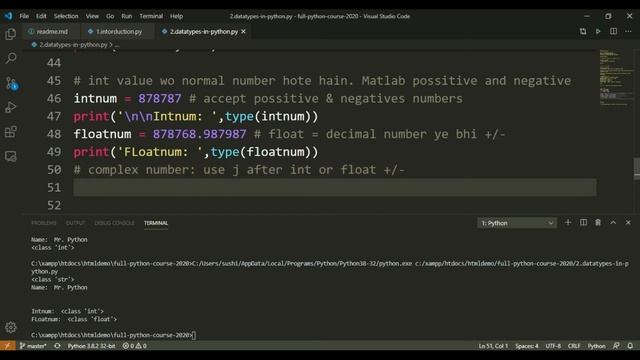
Task: Open the View menu
Action: (92, 16)
